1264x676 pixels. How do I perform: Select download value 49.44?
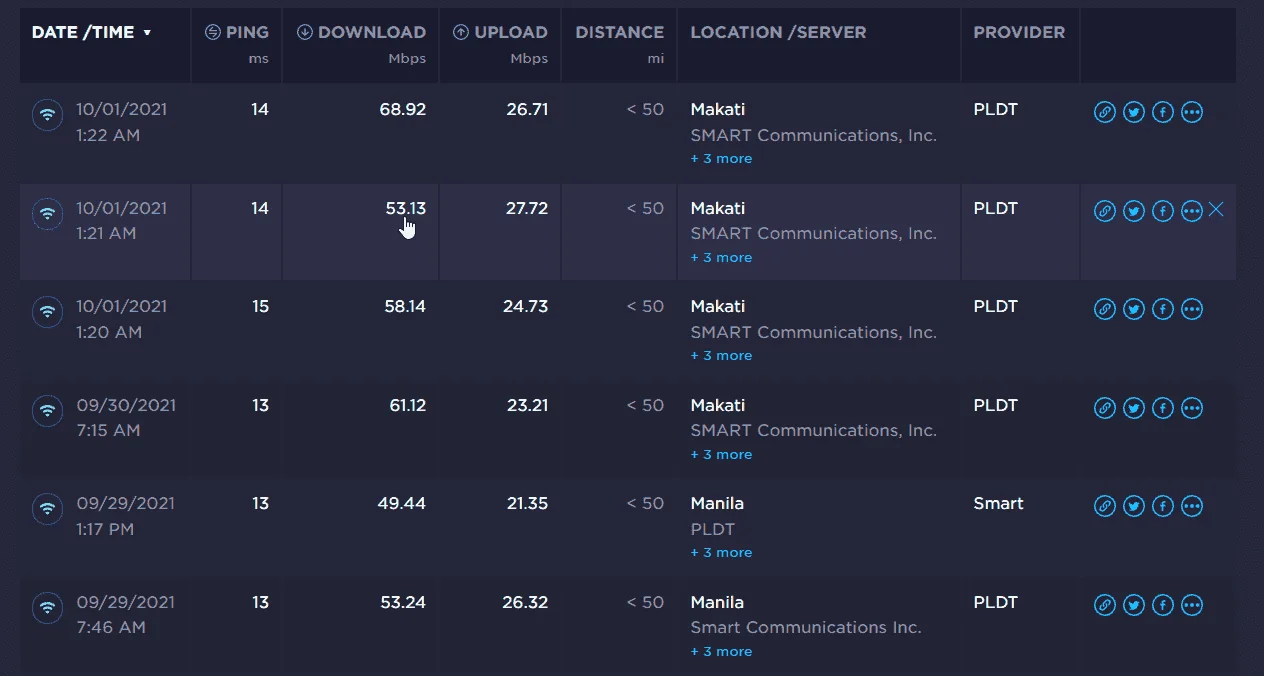pos(402,503)
